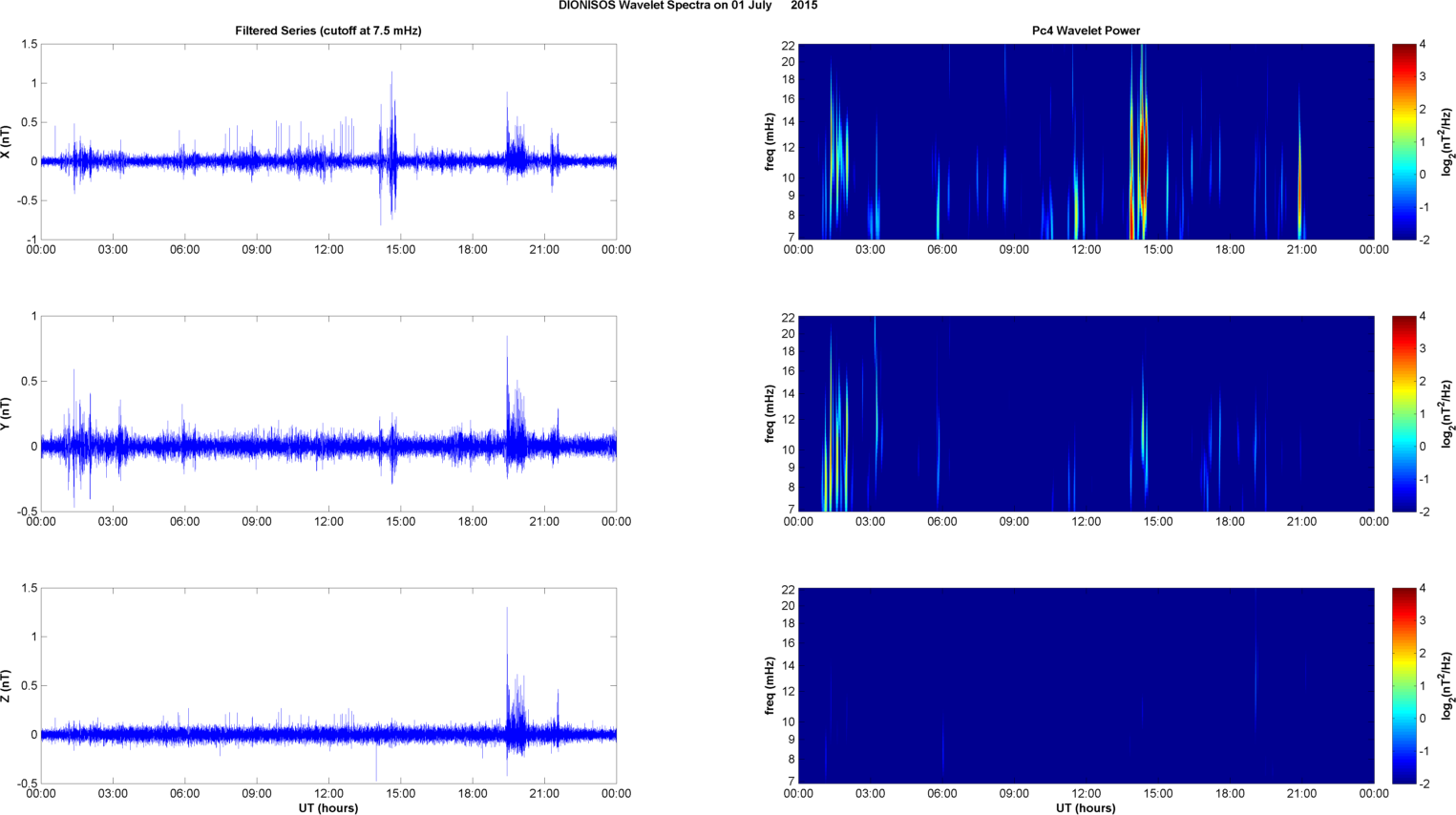The image size is (1456, 815).
Task: Pick the color bar beside the Y-component wavelet spectrum
Action: (1403, 414)
